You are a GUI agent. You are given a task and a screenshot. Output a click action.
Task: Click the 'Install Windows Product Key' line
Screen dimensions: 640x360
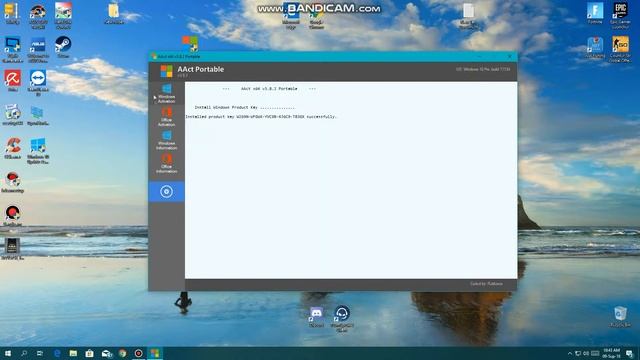click(244, 108)
